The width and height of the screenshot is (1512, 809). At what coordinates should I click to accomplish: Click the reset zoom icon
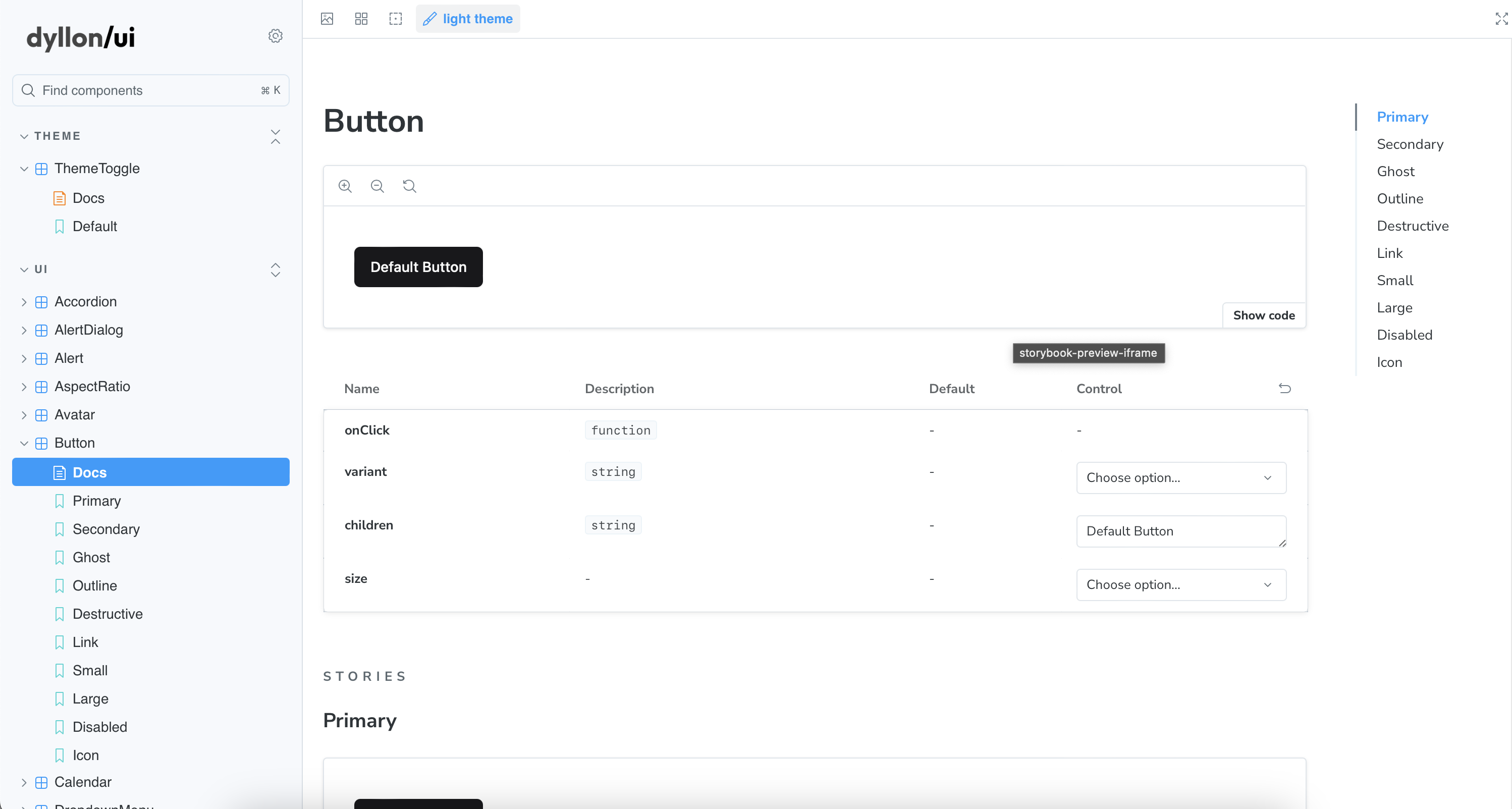pyautogui.click(x=410, y=186)
